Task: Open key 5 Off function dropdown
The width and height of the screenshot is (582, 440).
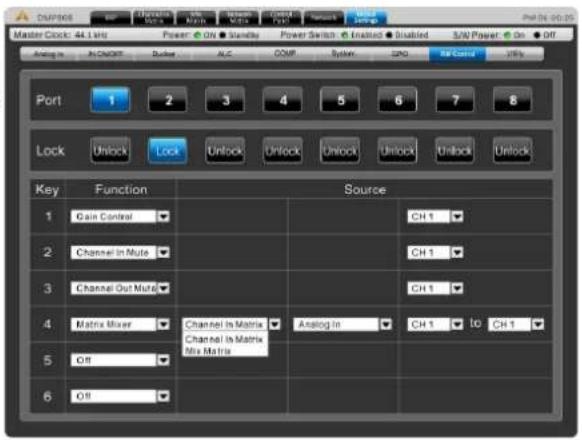Action: (x=120, y=360)
